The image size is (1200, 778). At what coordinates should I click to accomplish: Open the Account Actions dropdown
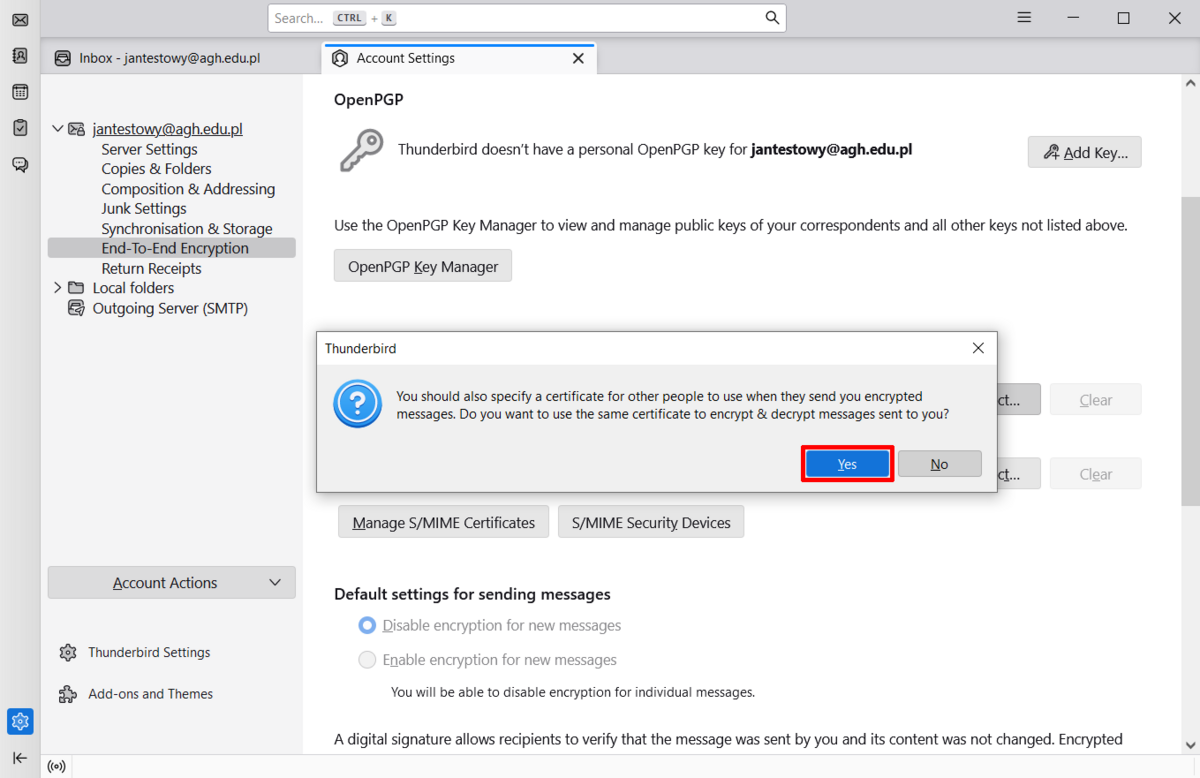pos(171,583)
